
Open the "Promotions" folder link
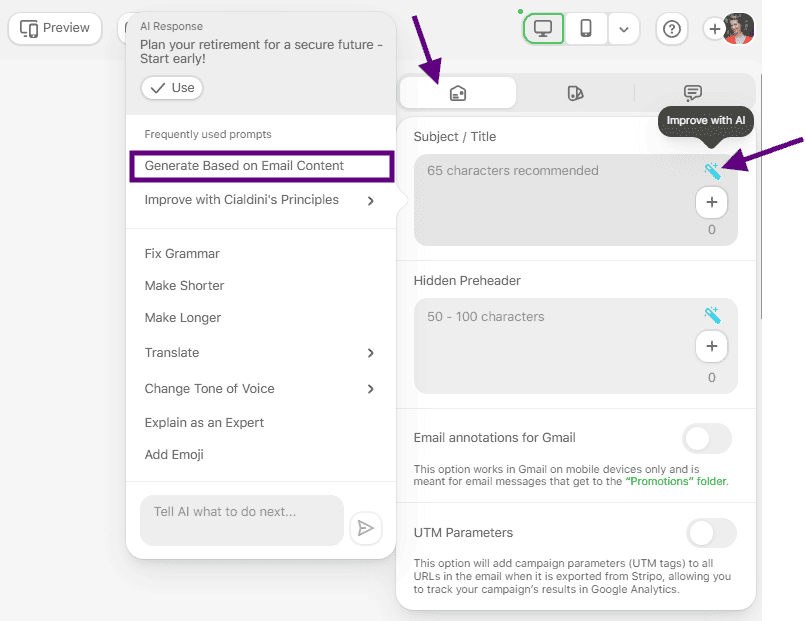click(x=676, y=481)
